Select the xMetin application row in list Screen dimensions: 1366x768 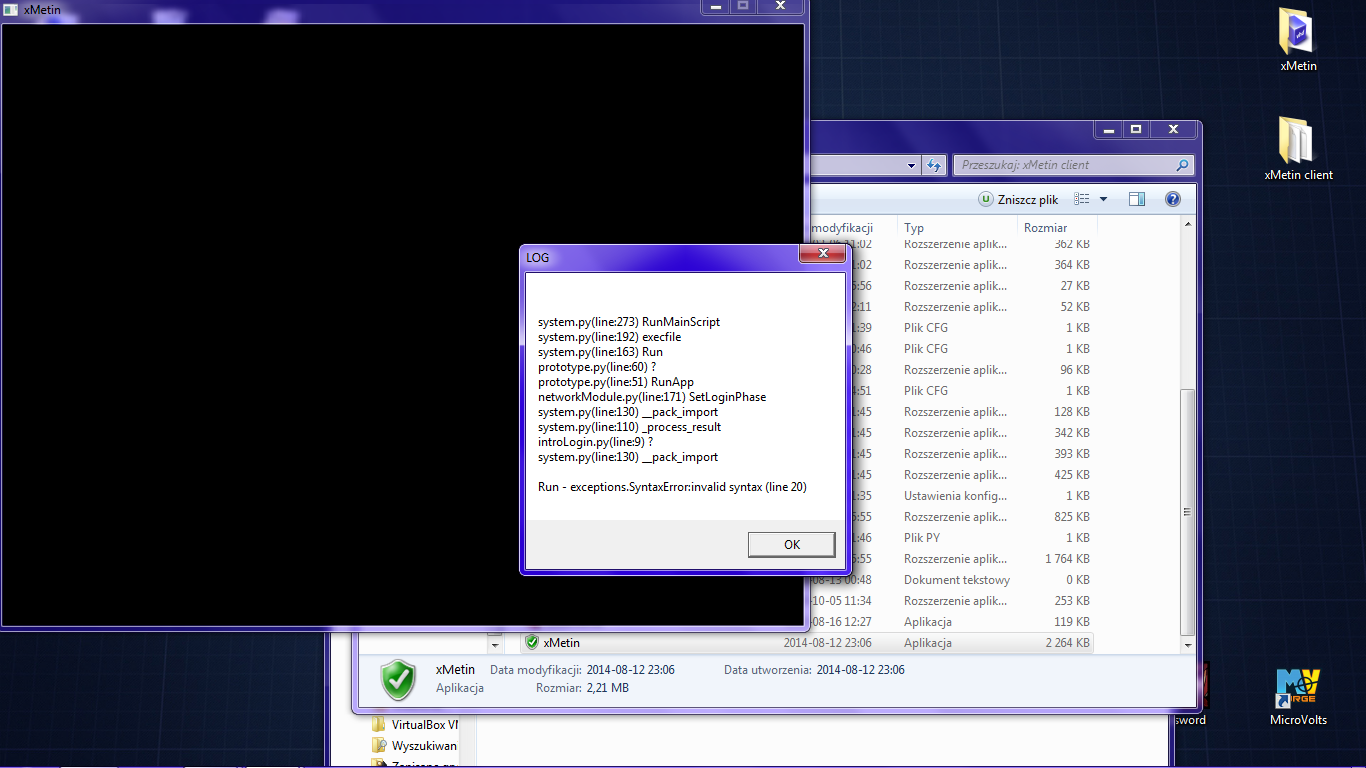[x=807, y=643]
